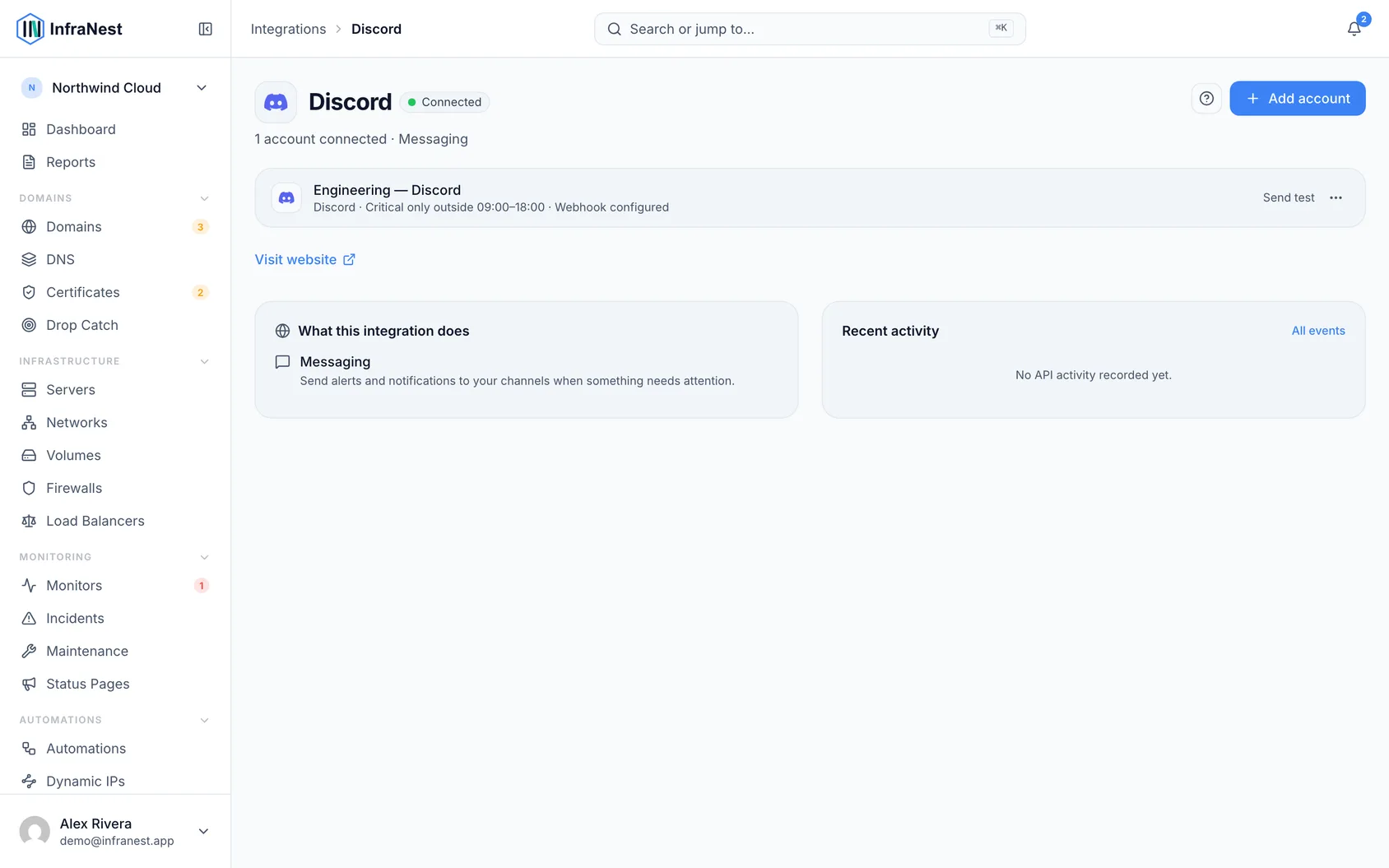The image size is (1389, 868).
Task: Collapse the INFRASTRUCTURE section
Action: coord(204,361)
